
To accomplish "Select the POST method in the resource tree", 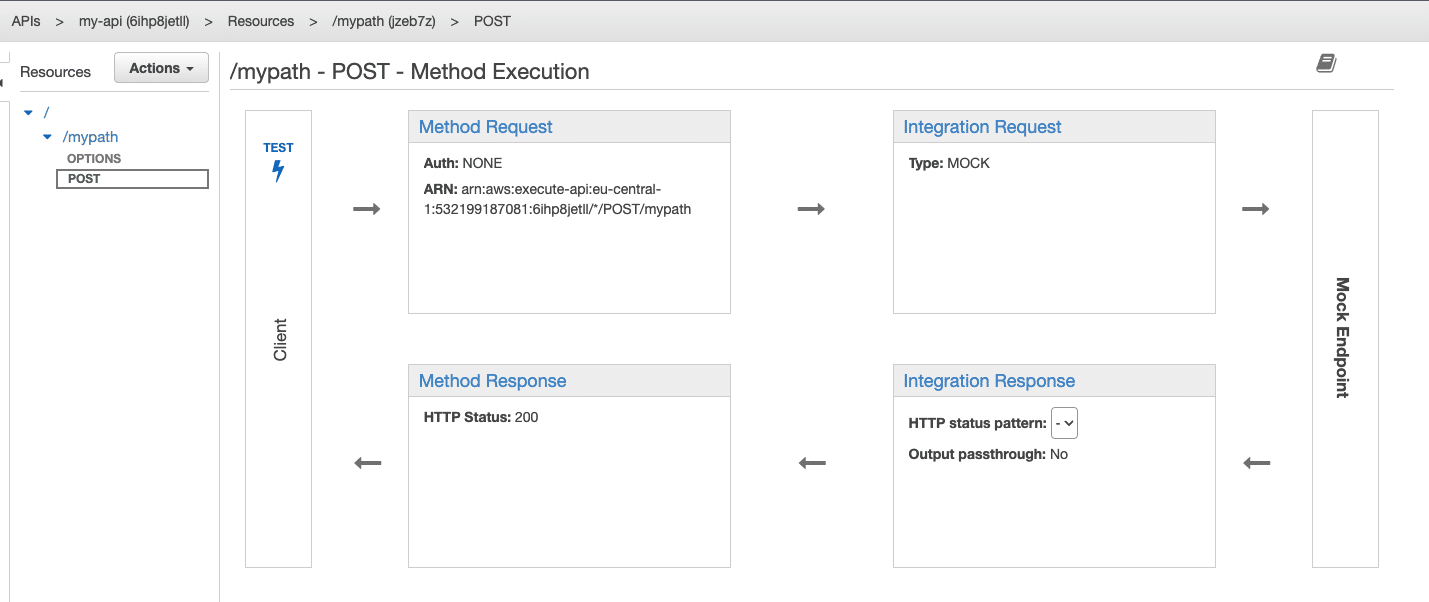I will pos(84,179).
